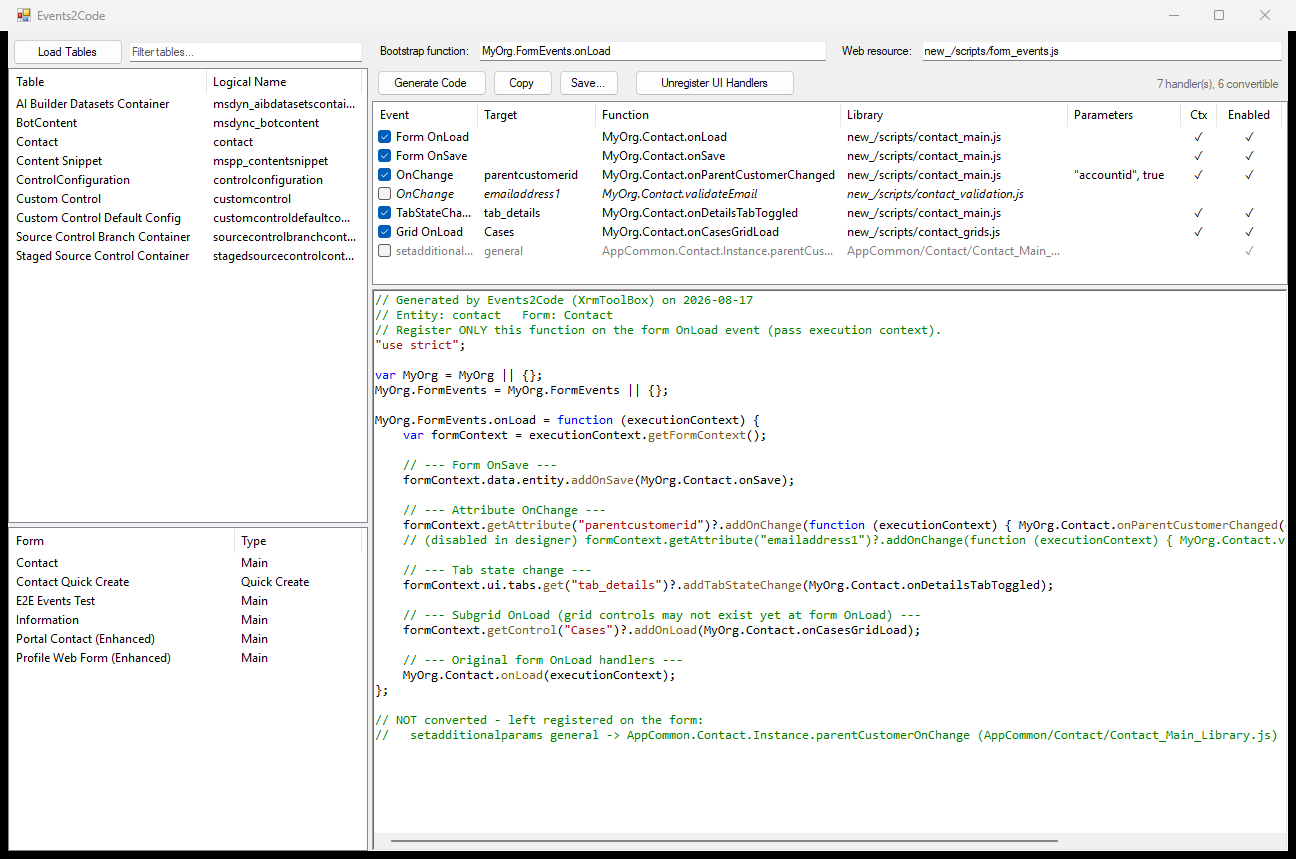
Task: Click the Load Tables button
Action: [x=67, y=52]
